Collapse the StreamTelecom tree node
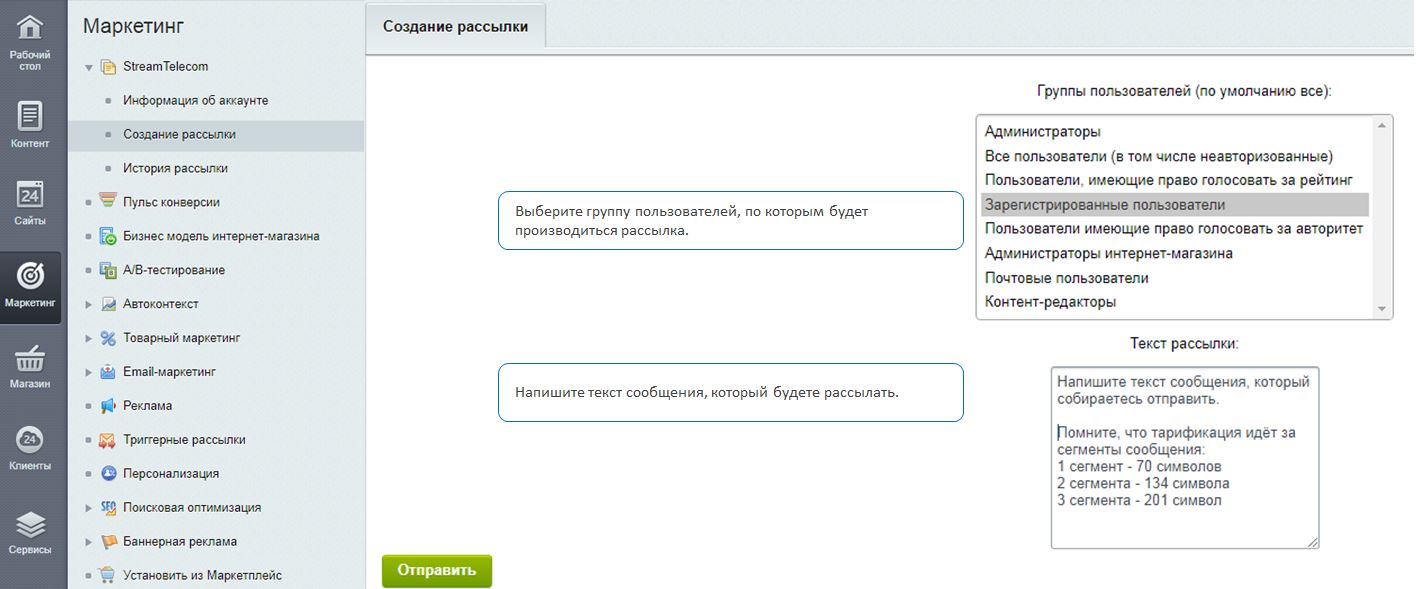1416x589 pixels. pos(89,67)
